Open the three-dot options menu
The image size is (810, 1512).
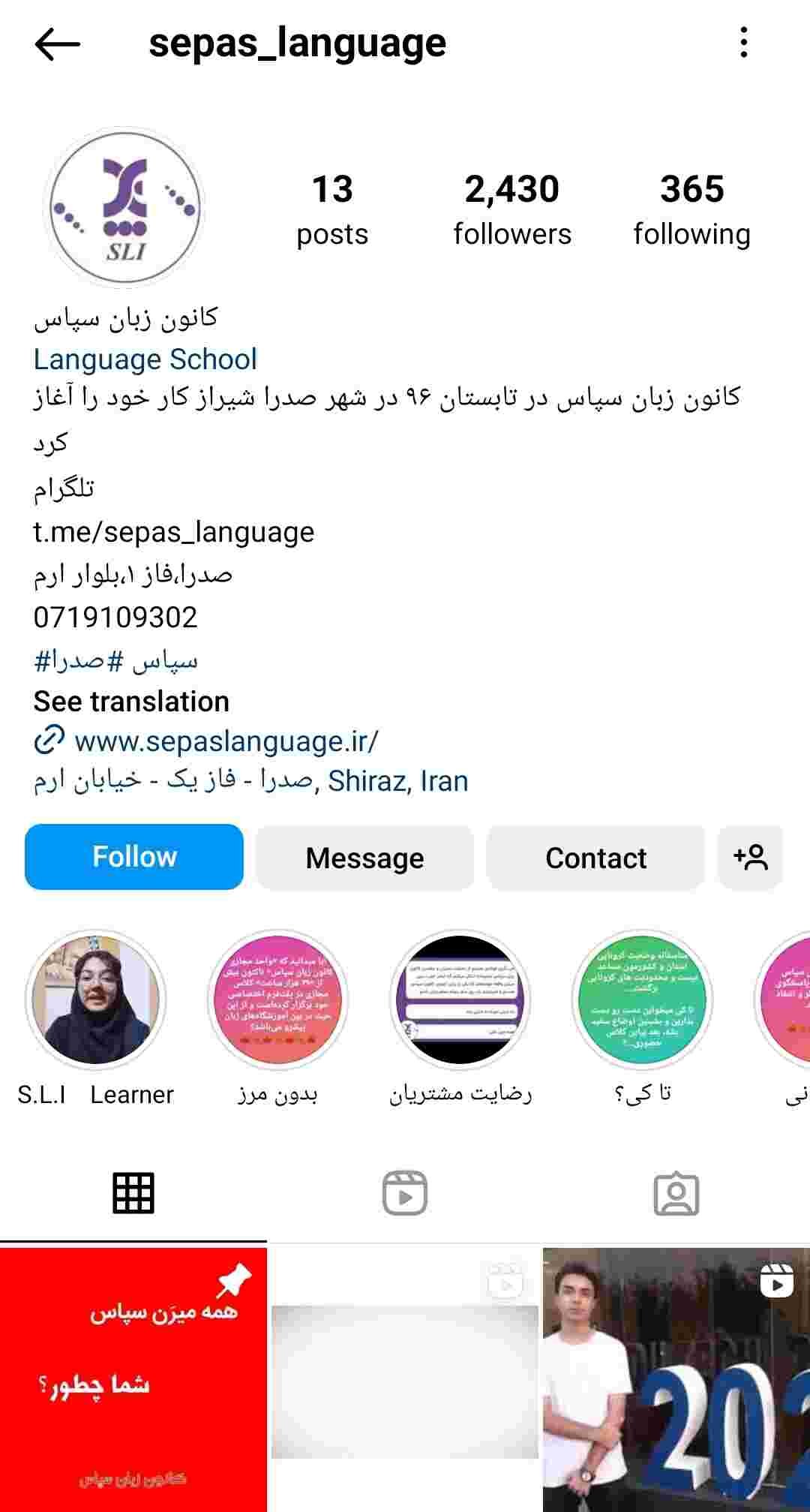(743, 43)
